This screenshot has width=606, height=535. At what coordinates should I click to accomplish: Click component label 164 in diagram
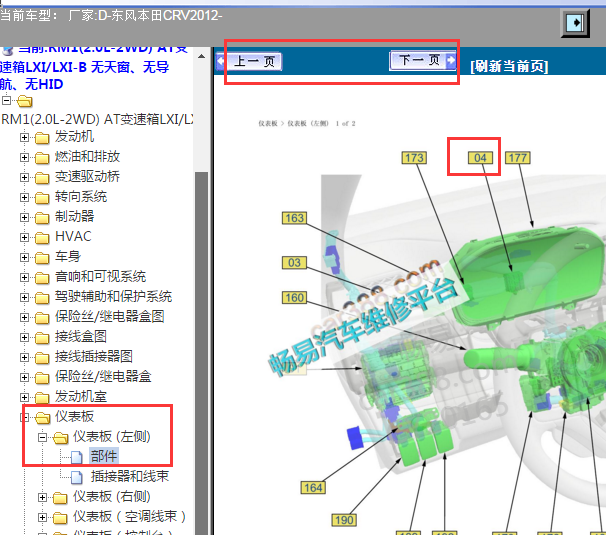[x=313, y=487]
